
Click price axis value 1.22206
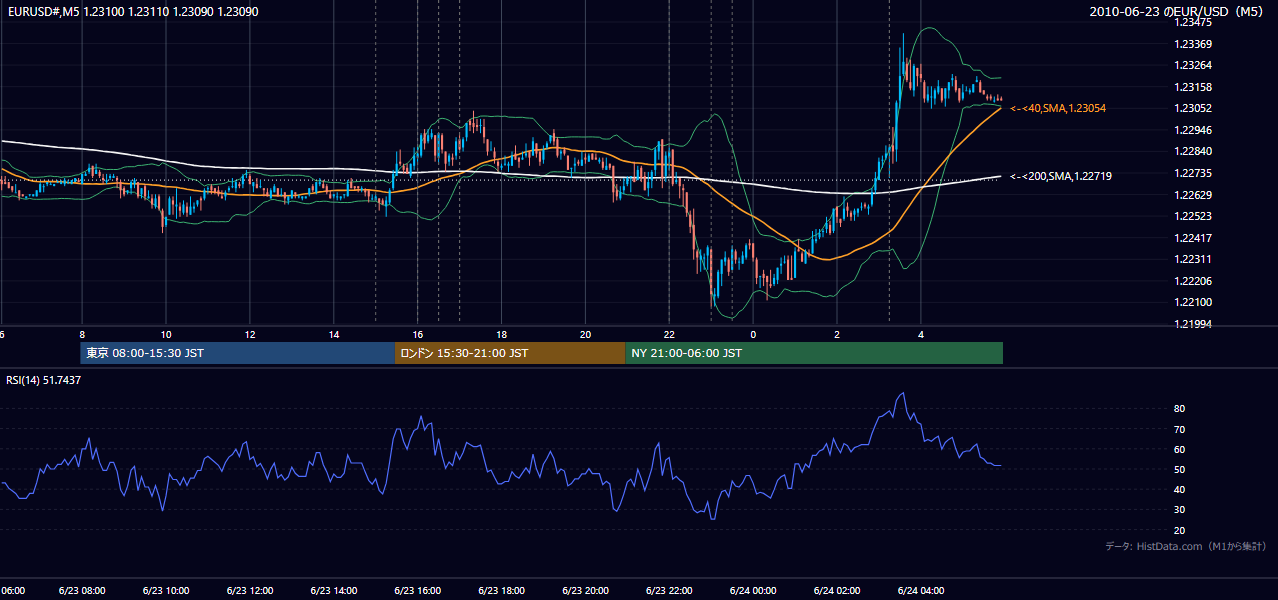pos(1193,281)
